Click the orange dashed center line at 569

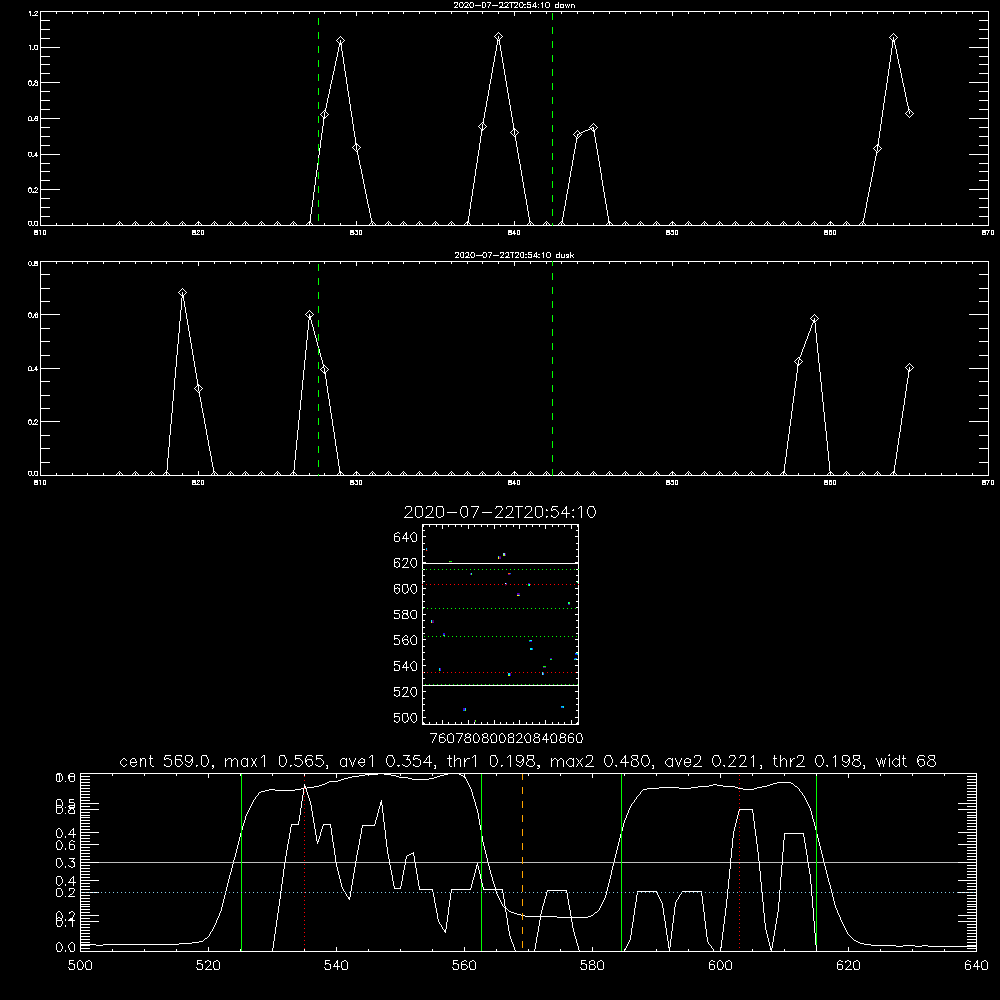coord(522,861)
